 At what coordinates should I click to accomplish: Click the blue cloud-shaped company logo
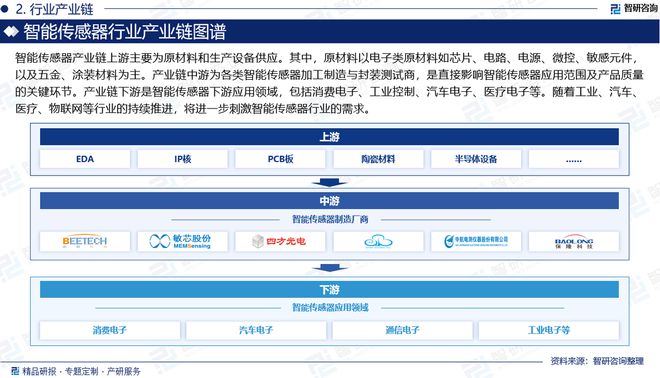click(x=378, y=241)
